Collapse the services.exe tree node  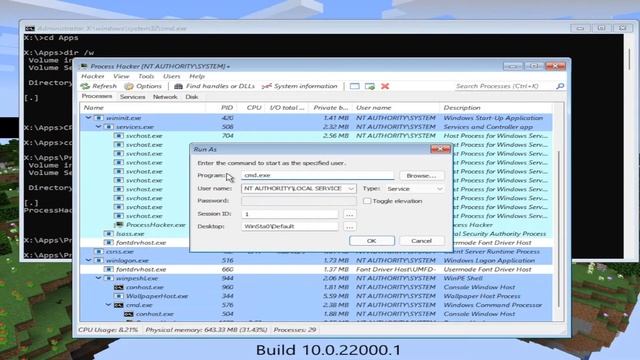(98, 127)
